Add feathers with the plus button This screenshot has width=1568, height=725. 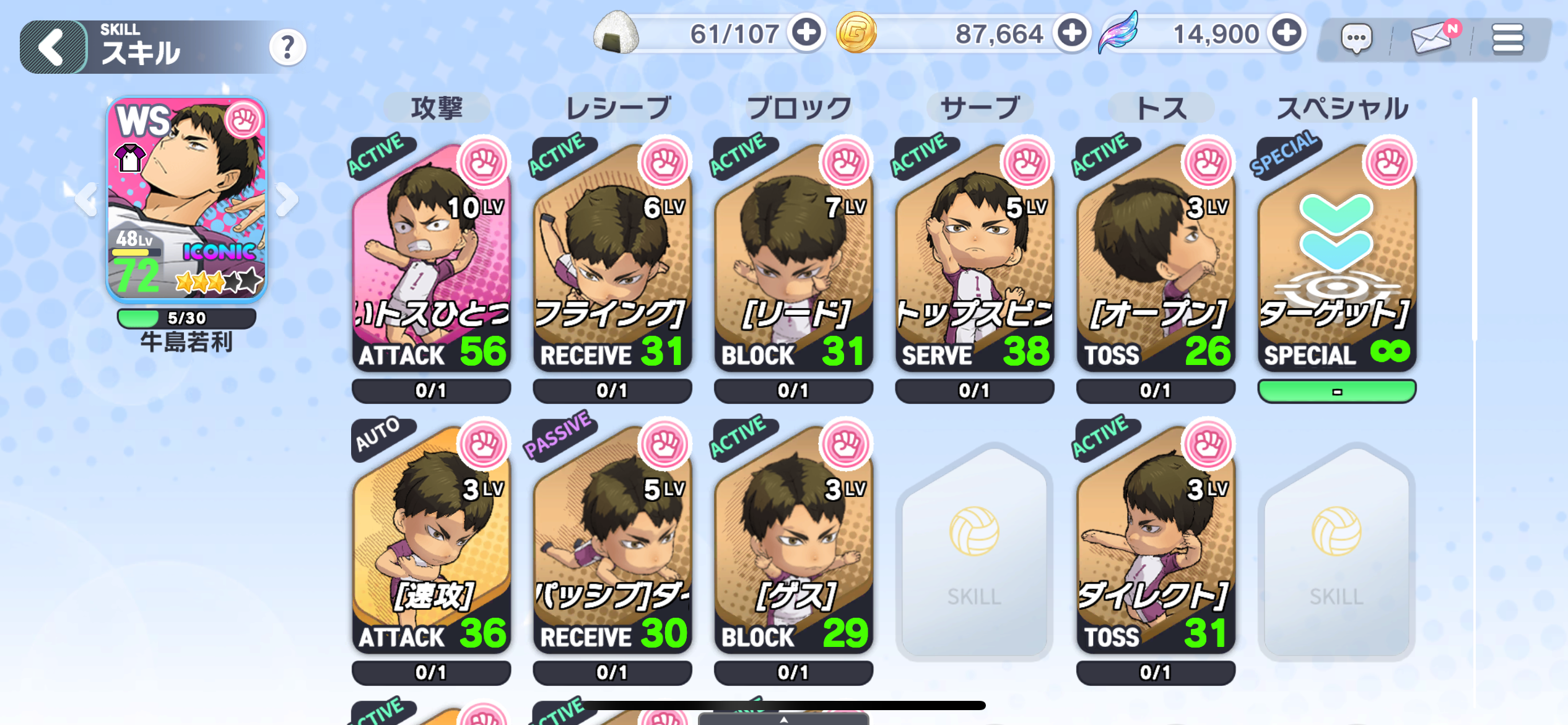click(1286, 32)
